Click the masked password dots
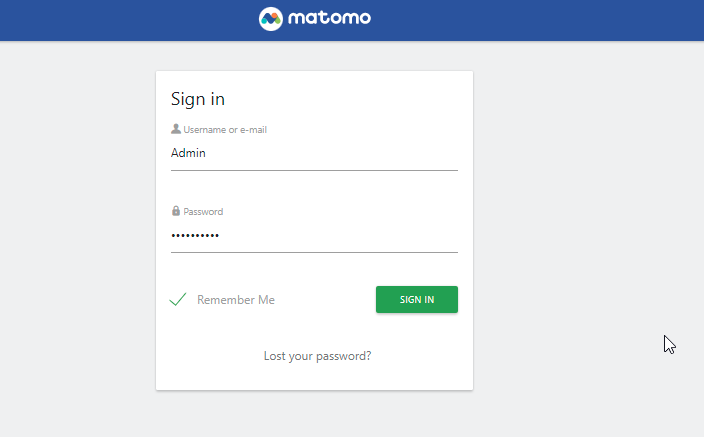Viewport: 704px width, 437px height. point(195,236)
